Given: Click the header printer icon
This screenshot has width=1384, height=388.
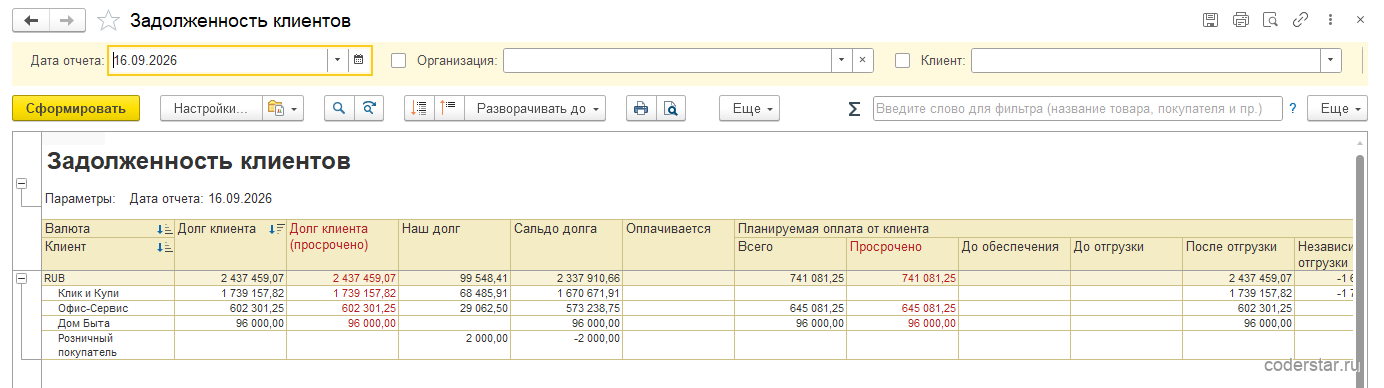Looking at the screenshot, I should (1241, 20).
